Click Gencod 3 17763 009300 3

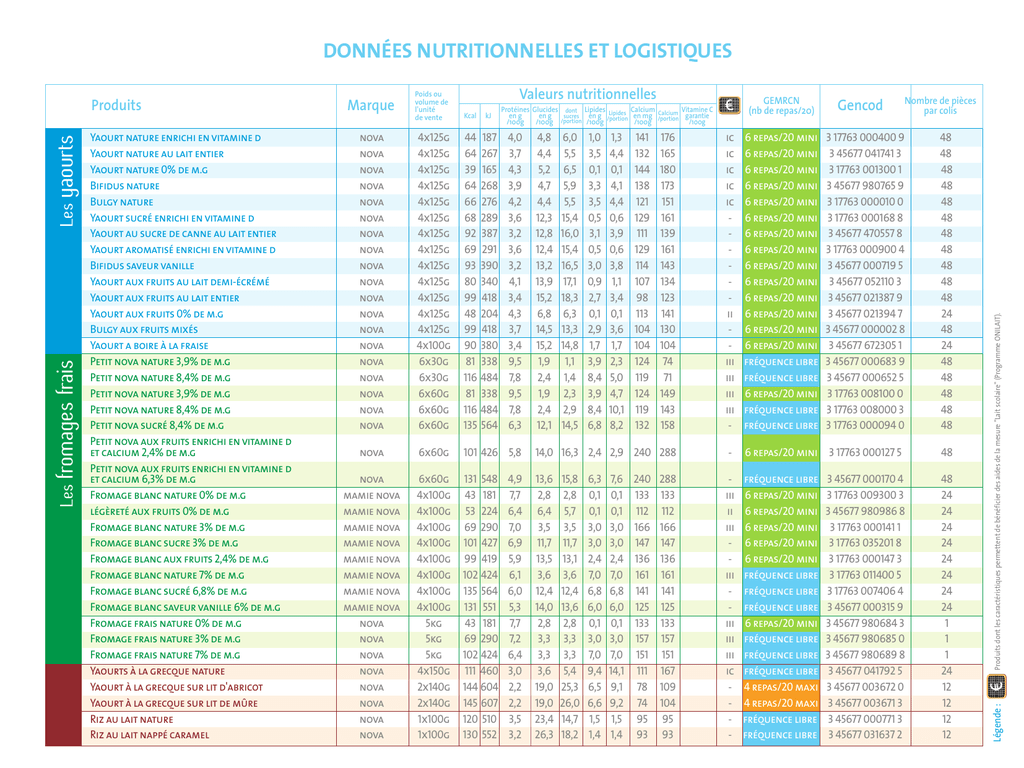pos(865,496)
